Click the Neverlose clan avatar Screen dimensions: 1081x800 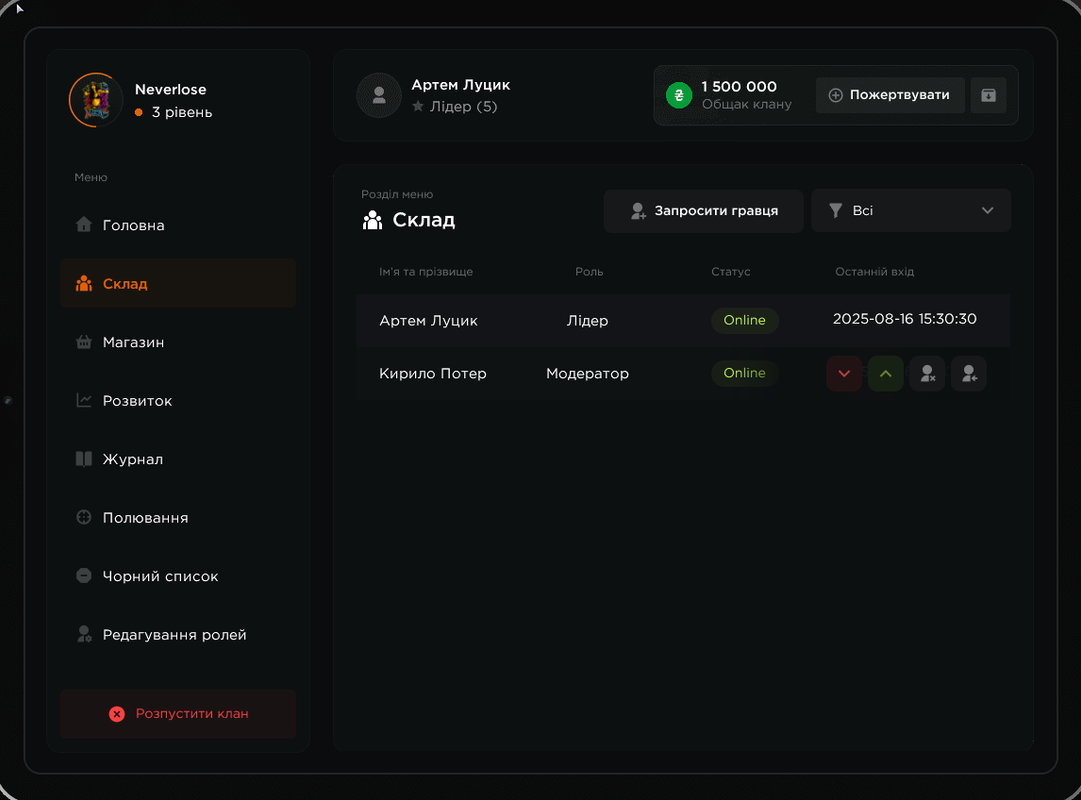coord(96,100)
